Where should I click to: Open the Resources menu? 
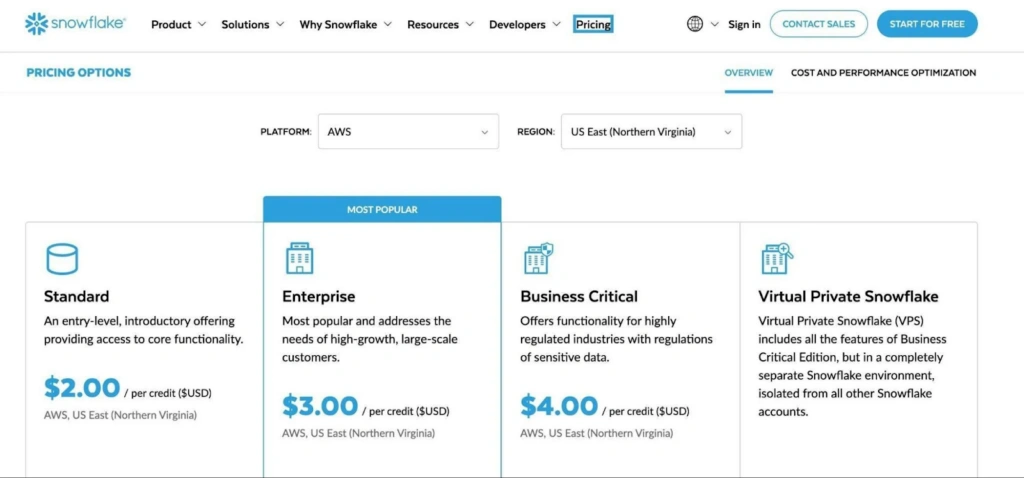[x=440, y=24]
